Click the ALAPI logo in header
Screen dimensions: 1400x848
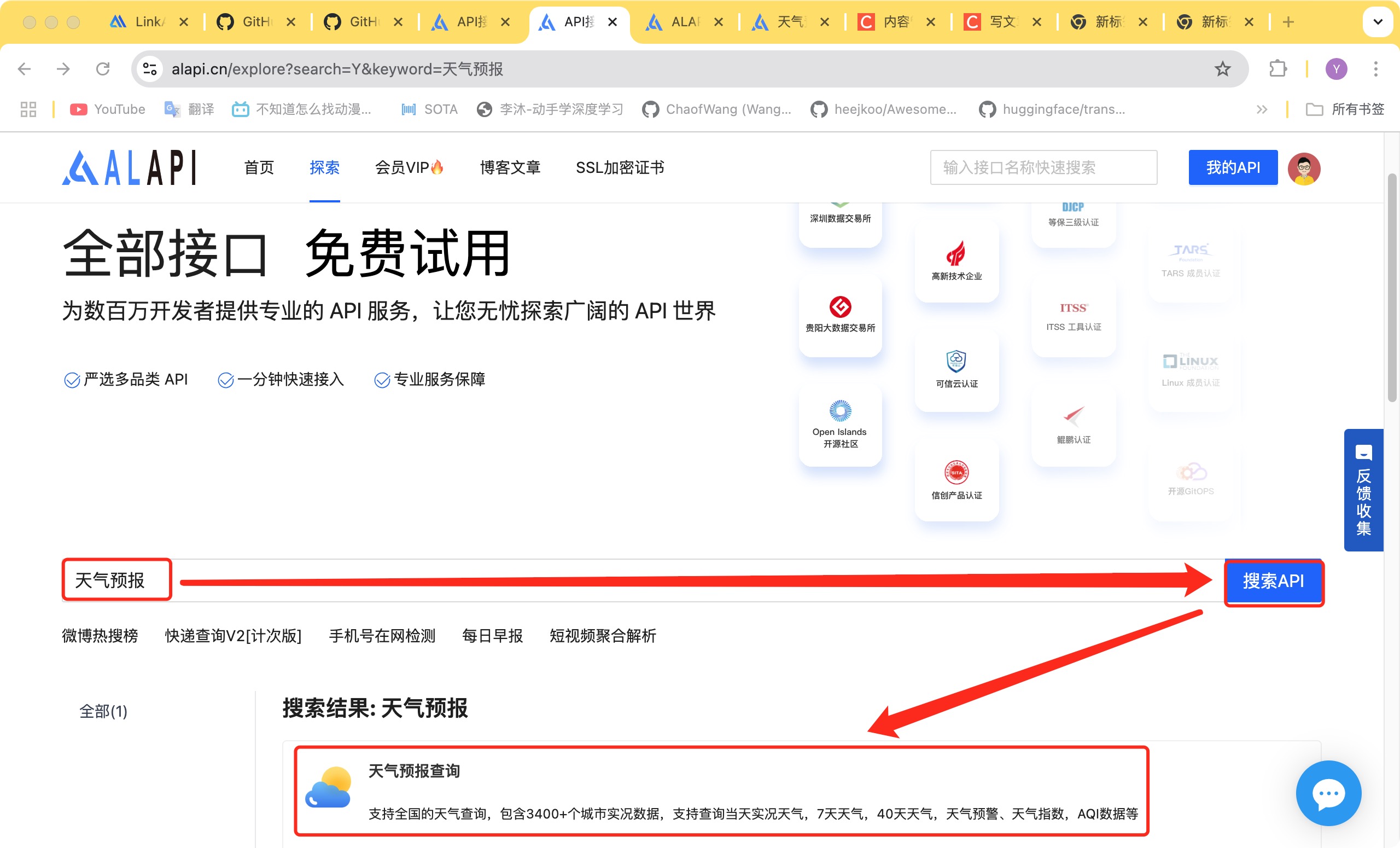pyautogui.click(x=129, y=167)
